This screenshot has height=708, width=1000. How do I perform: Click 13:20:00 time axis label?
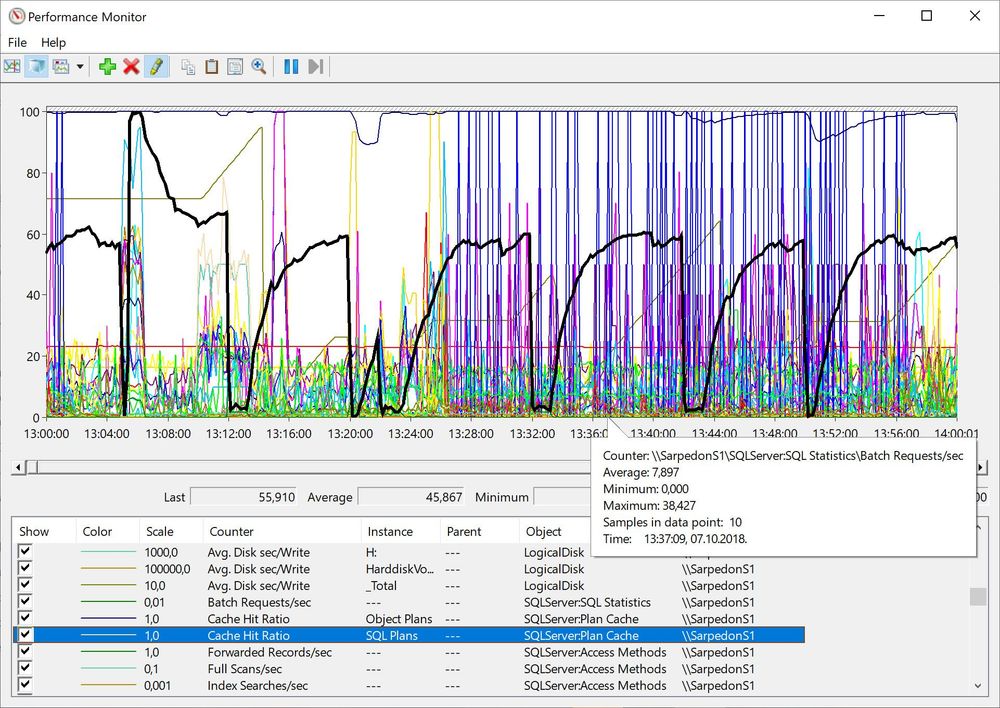tap(350, 434)
